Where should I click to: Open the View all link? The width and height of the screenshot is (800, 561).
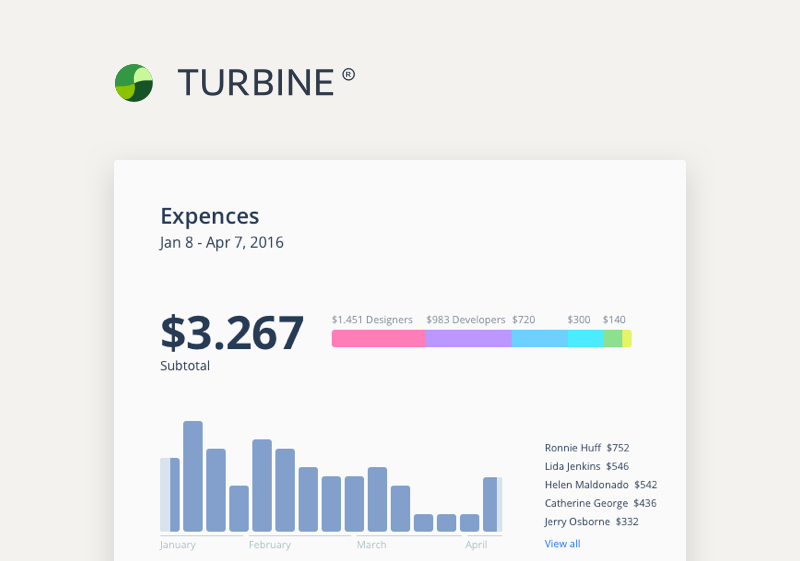pos(562,544)
